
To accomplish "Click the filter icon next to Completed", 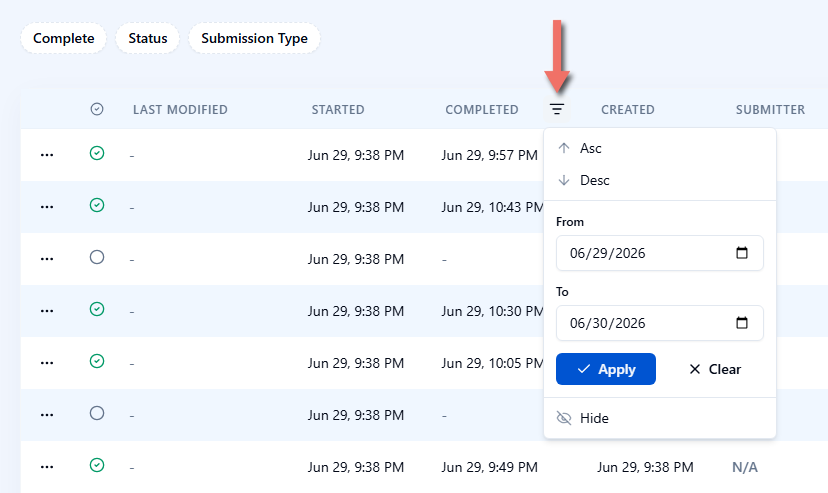I will click(x=557, y=109).
